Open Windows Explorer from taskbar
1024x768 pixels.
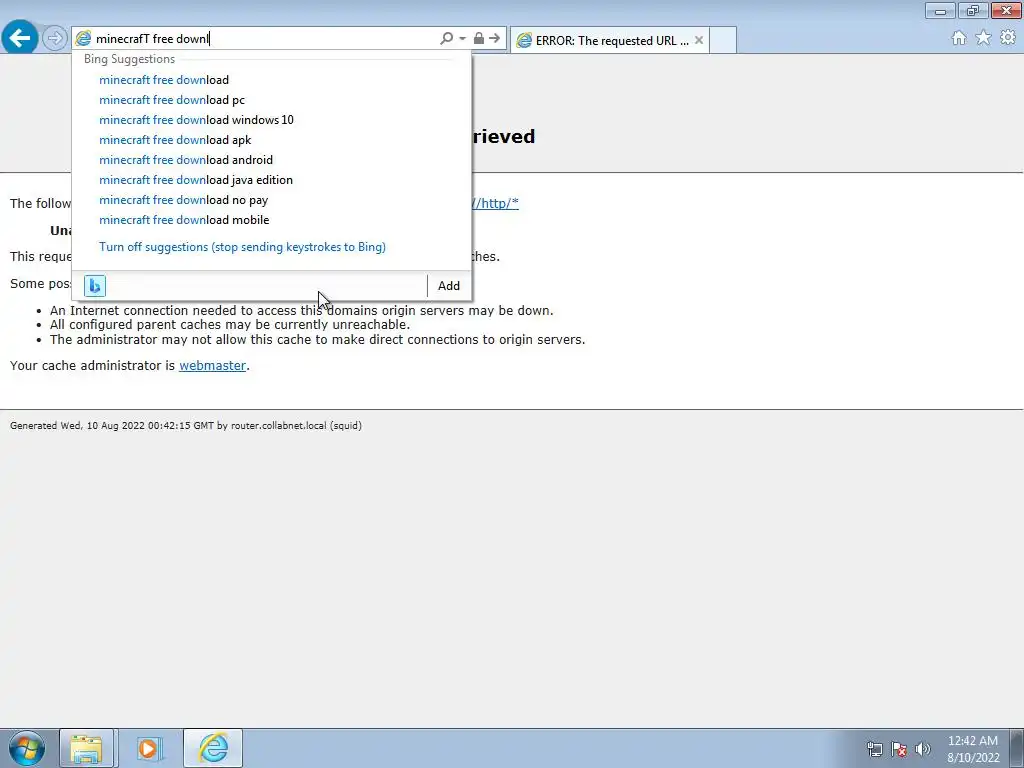coord(86,748)
